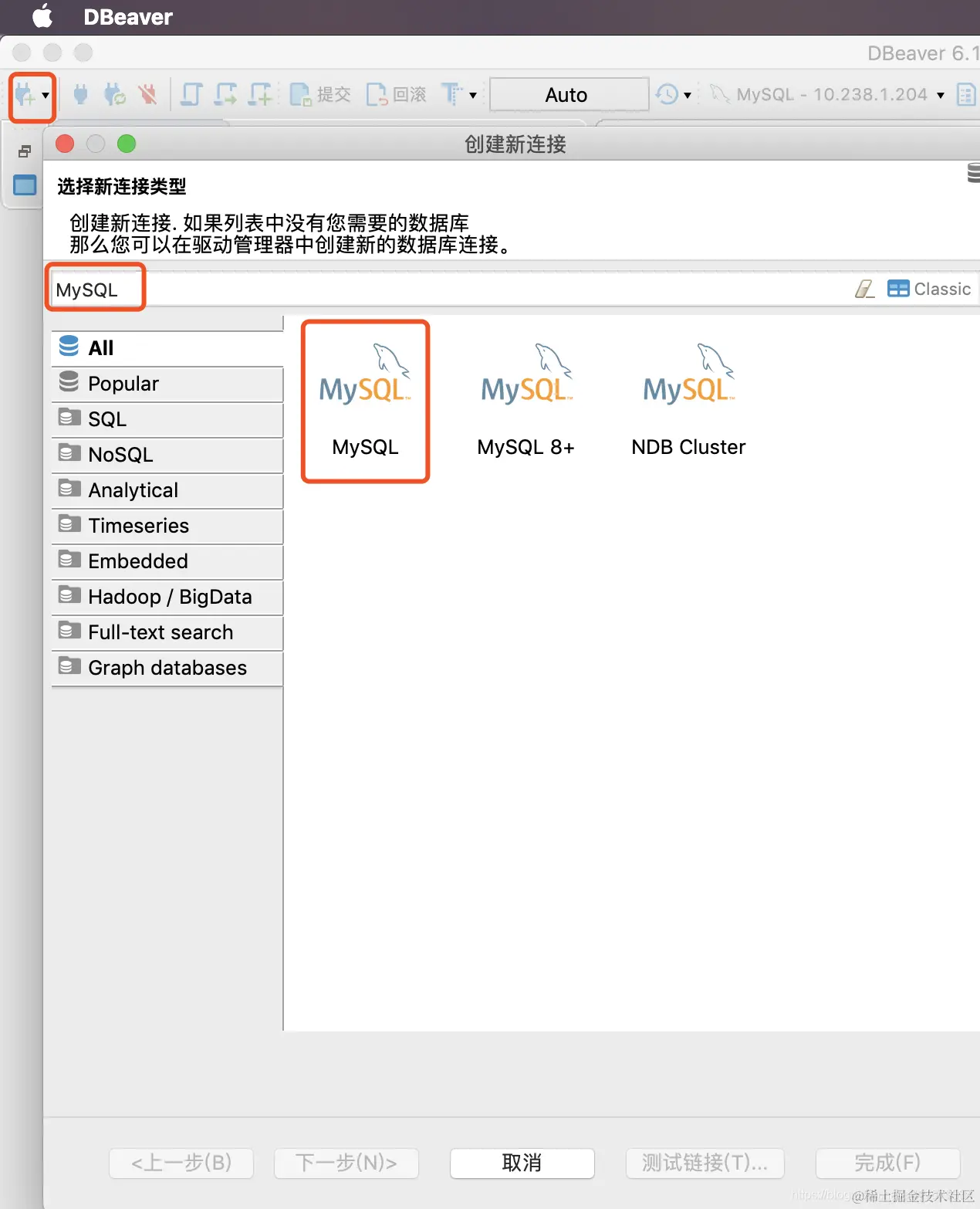
Task: Select the MySQL 8+ driver tile
Action: (x=526, y=401)
